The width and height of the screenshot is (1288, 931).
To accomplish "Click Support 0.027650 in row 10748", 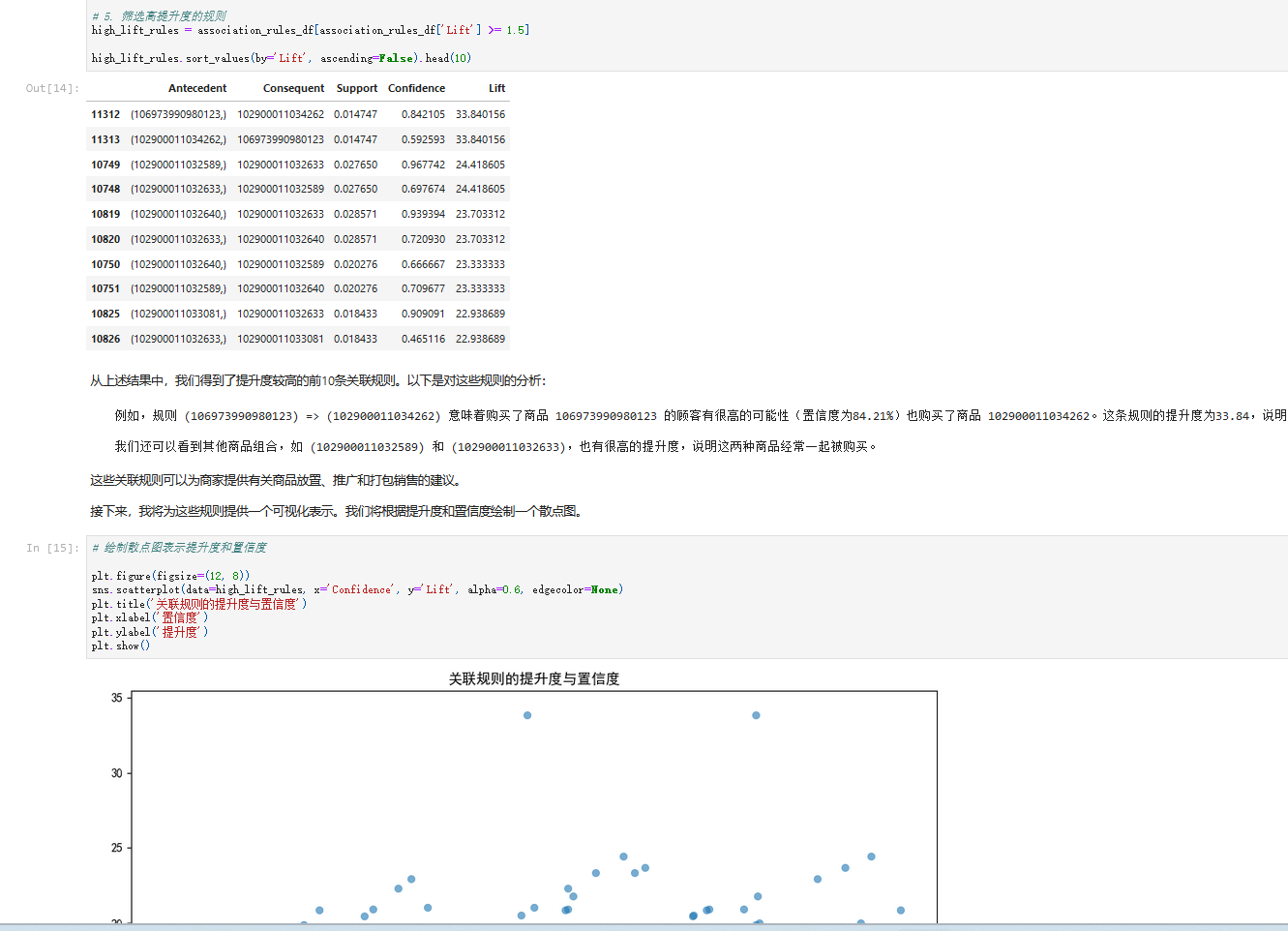I will pos(355,189).
